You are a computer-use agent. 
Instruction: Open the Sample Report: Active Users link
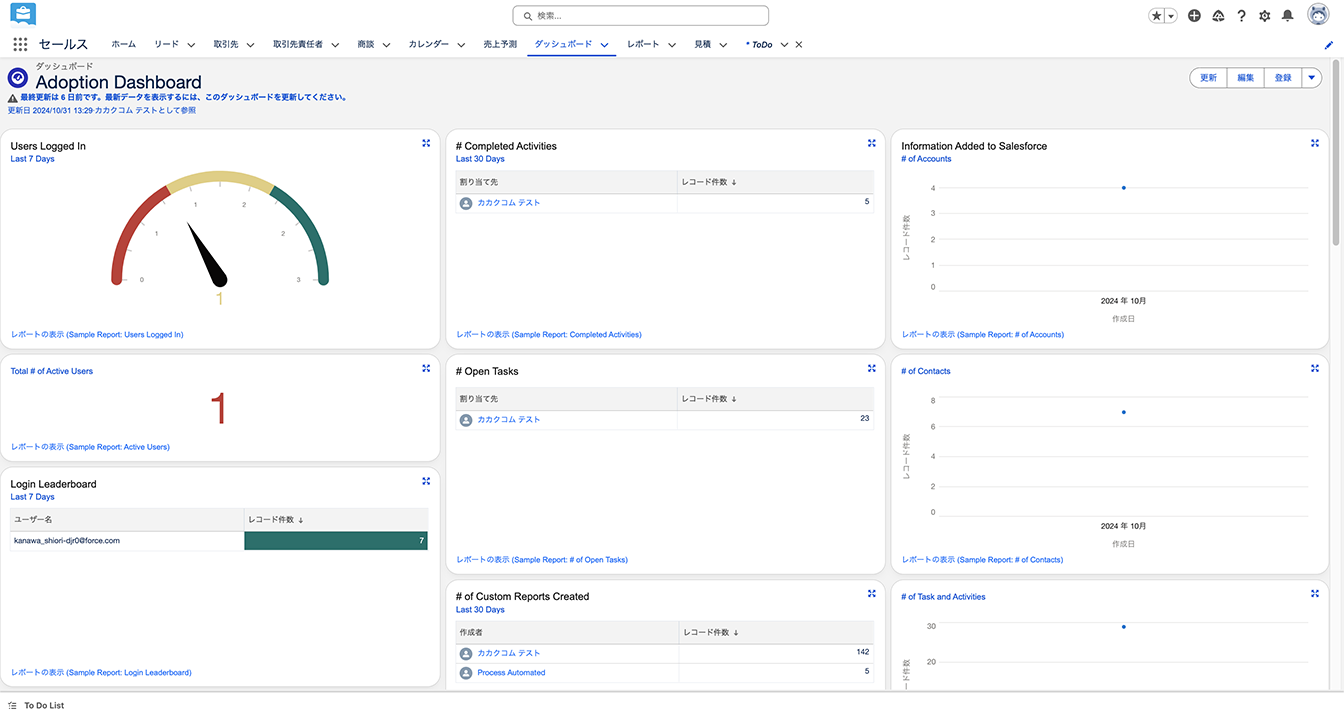coord(90,447)
